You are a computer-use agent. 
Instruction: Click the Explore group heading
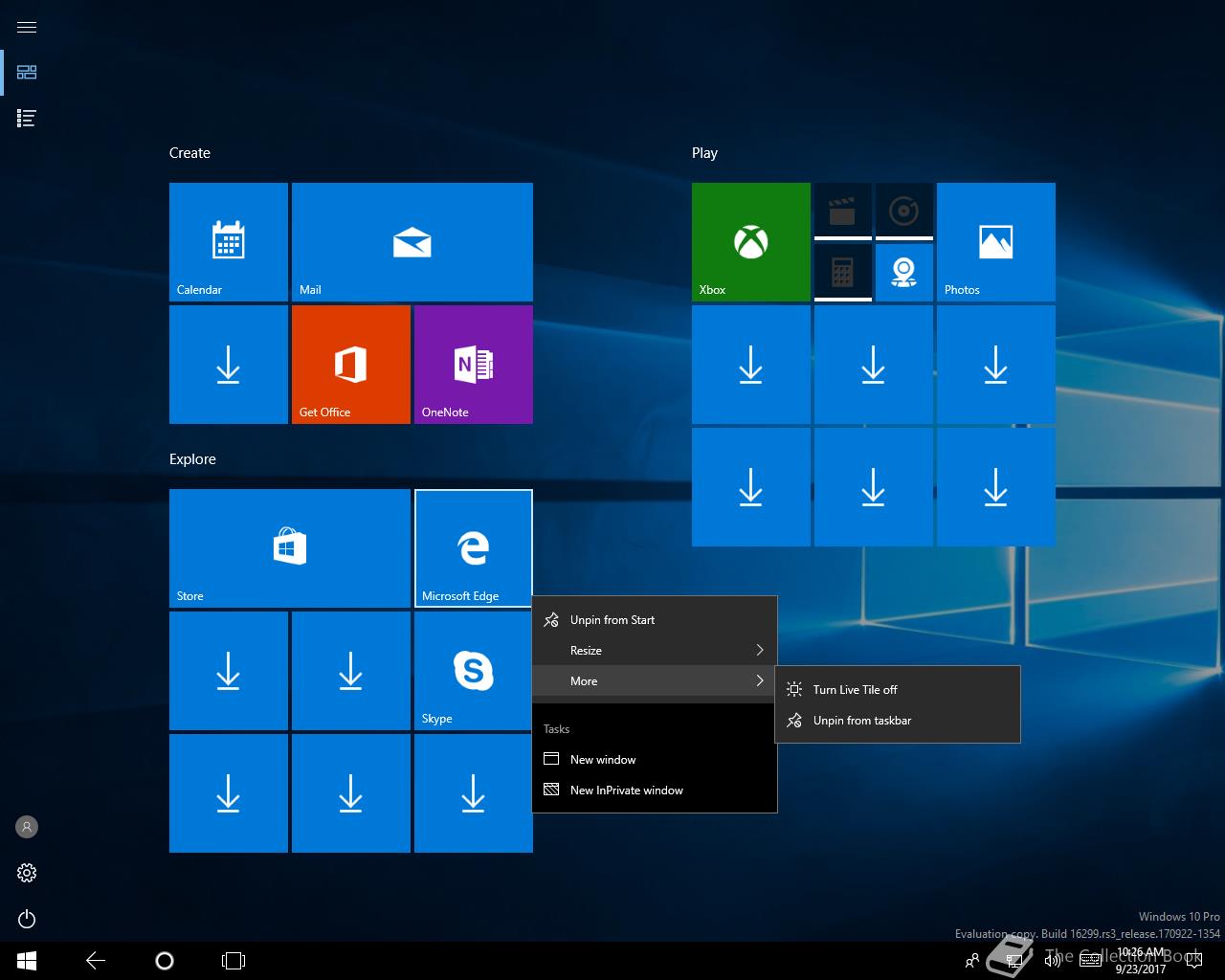pyautogui.click(x=192, y=459)
